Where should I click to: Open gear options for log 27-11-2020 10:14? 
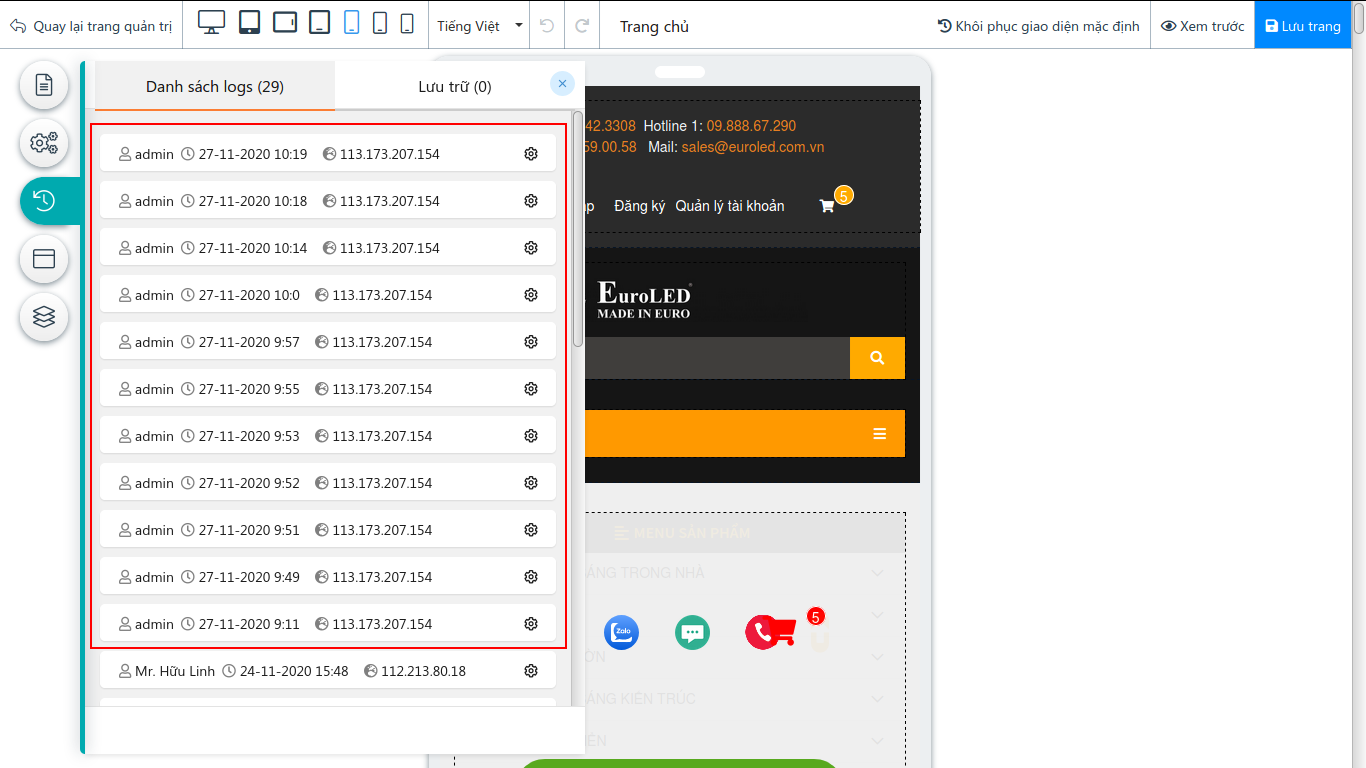531,248
